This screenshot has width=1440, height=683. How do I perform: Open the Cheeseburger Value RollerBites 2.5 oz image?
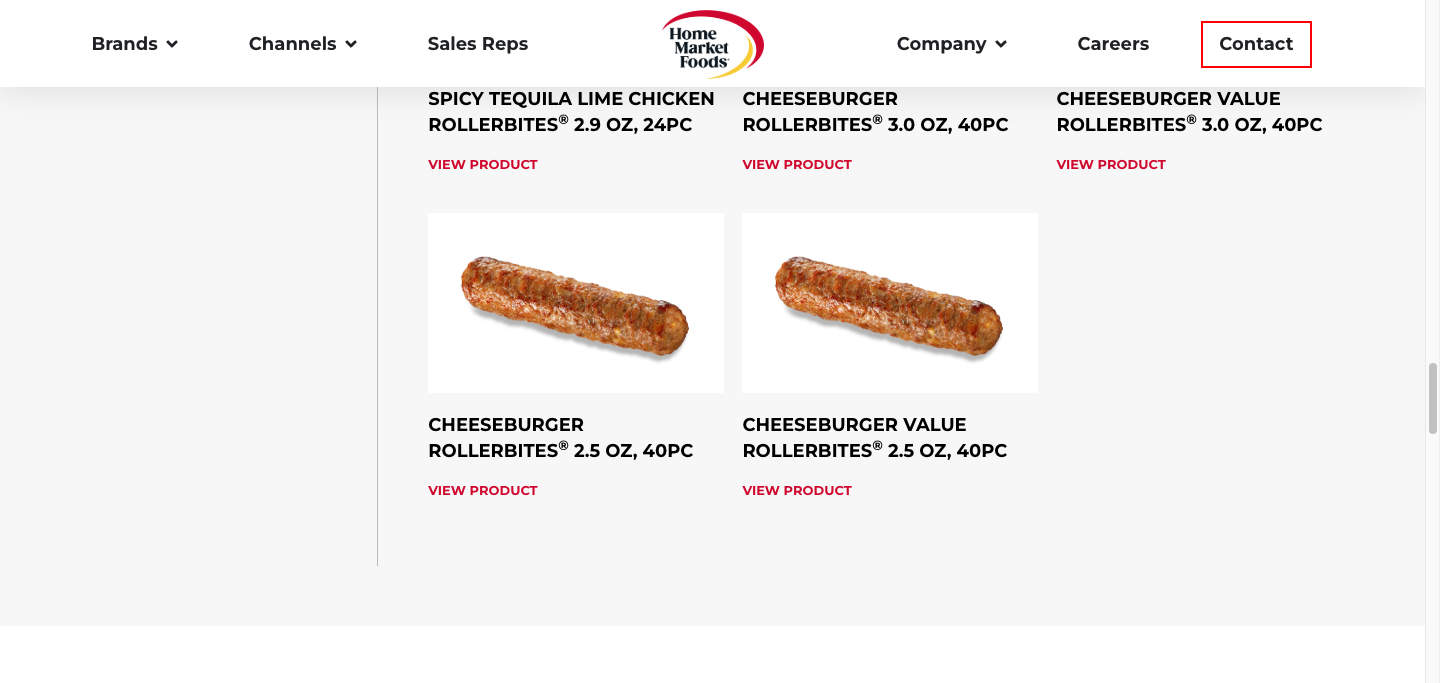pos(890,303)
